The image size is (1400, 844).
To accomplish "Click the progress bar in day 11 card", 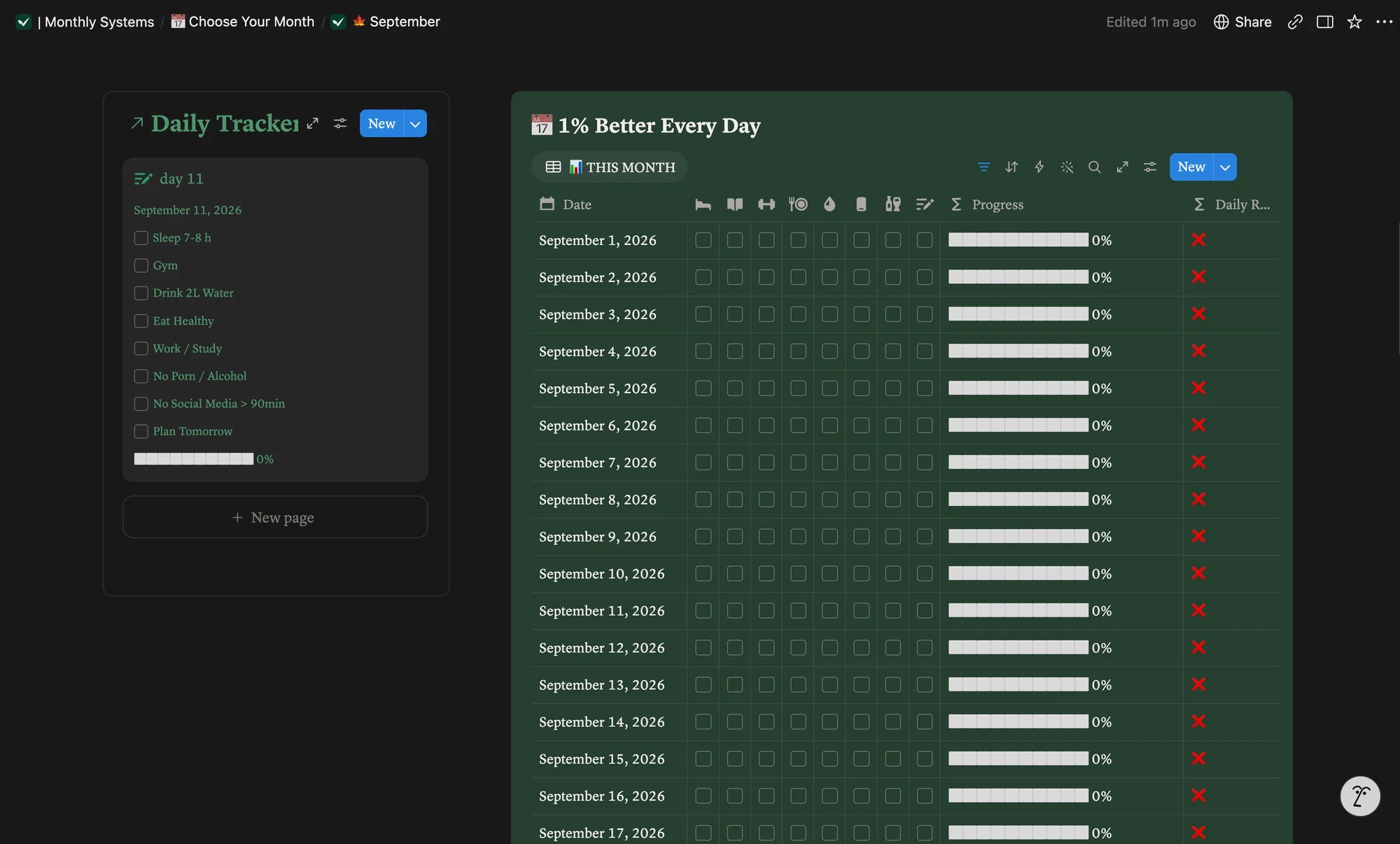I will (x=194, y=459).
